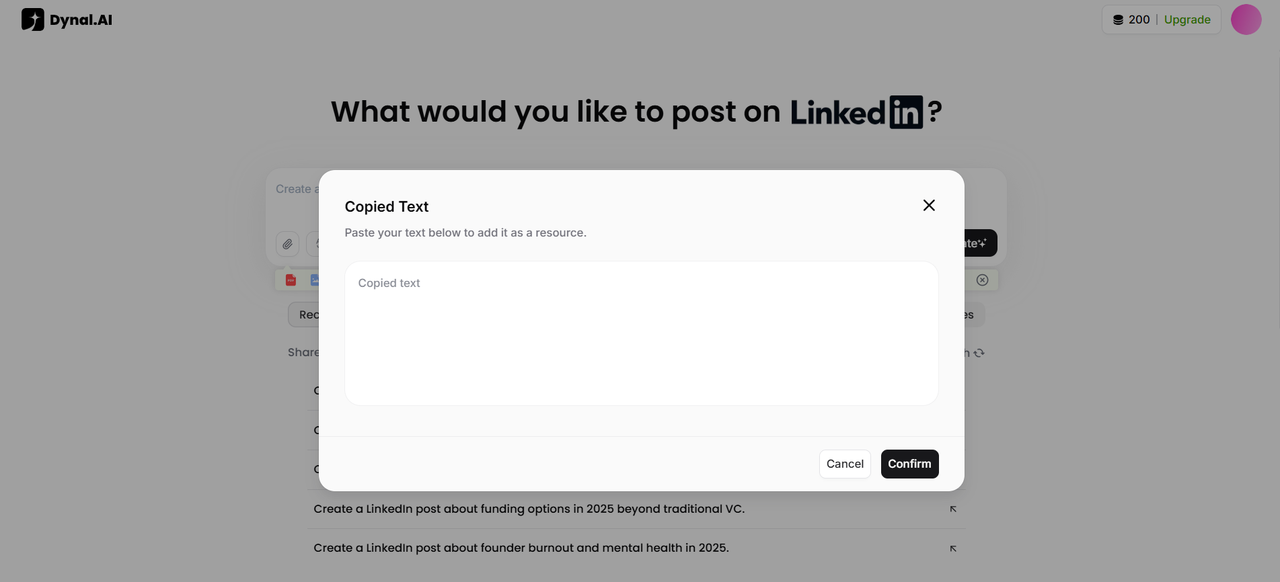Select the founder burnout post suggestion

click(521, 548)
